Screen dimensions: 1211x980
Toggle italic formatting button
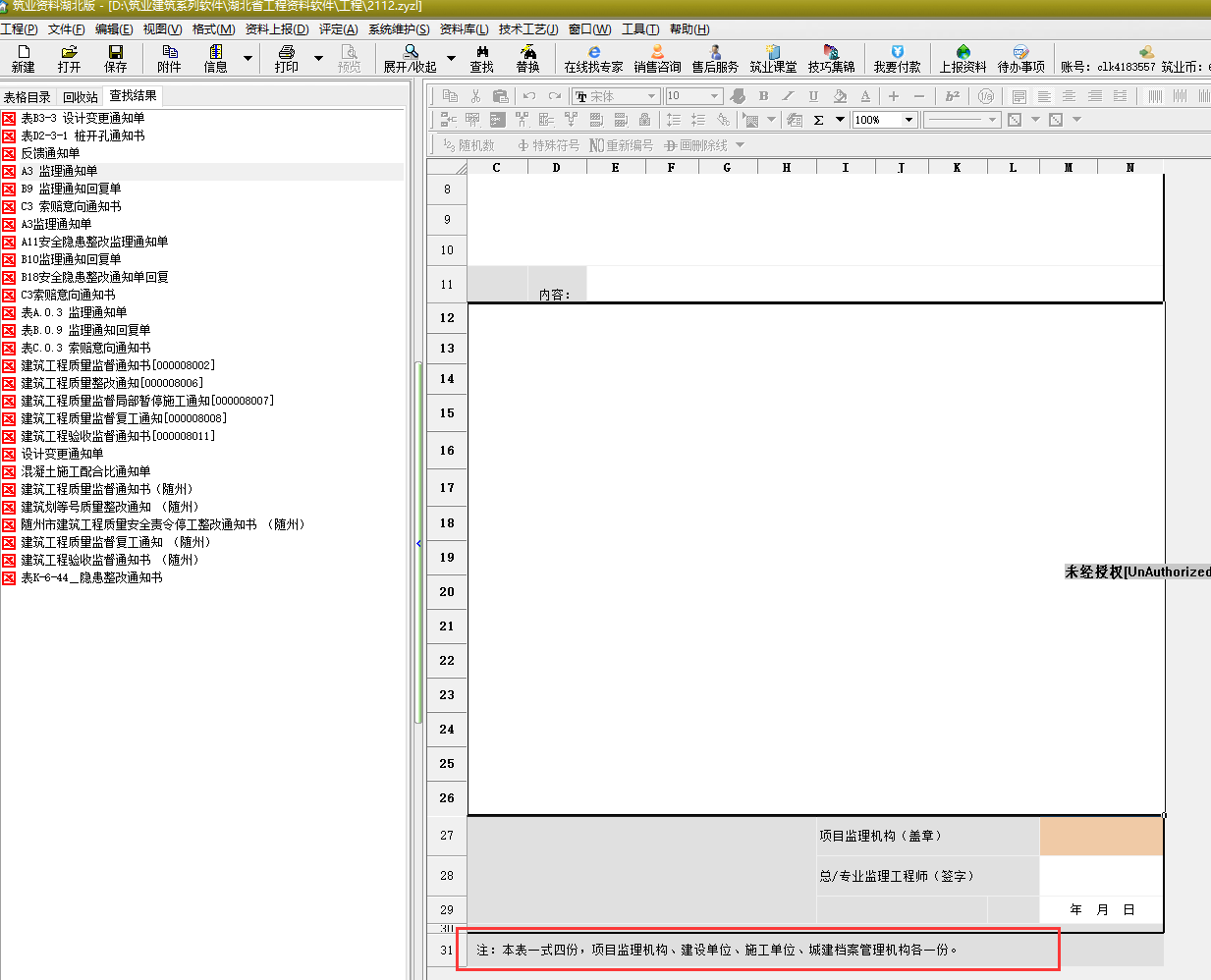788,96
